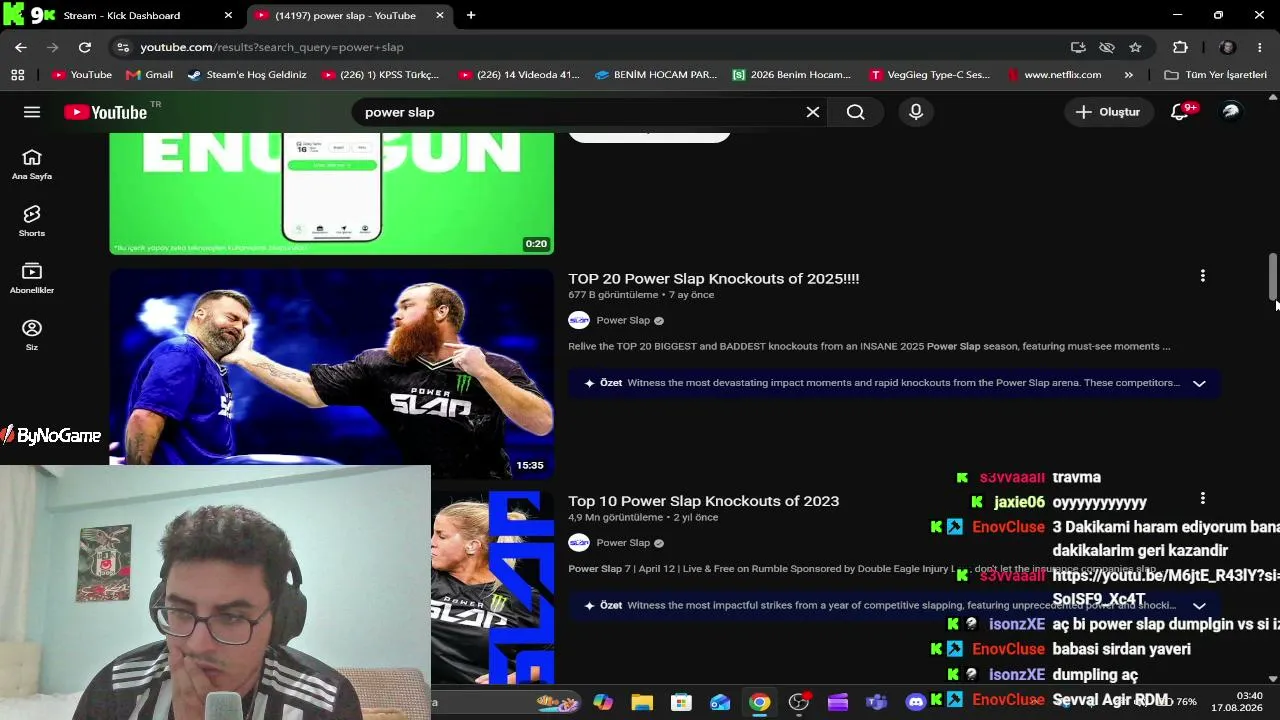The height and width of the screenshot is (720, 1280).
Task: Open Ana Sayfa in the sidebar
Action: pos(32,164)
